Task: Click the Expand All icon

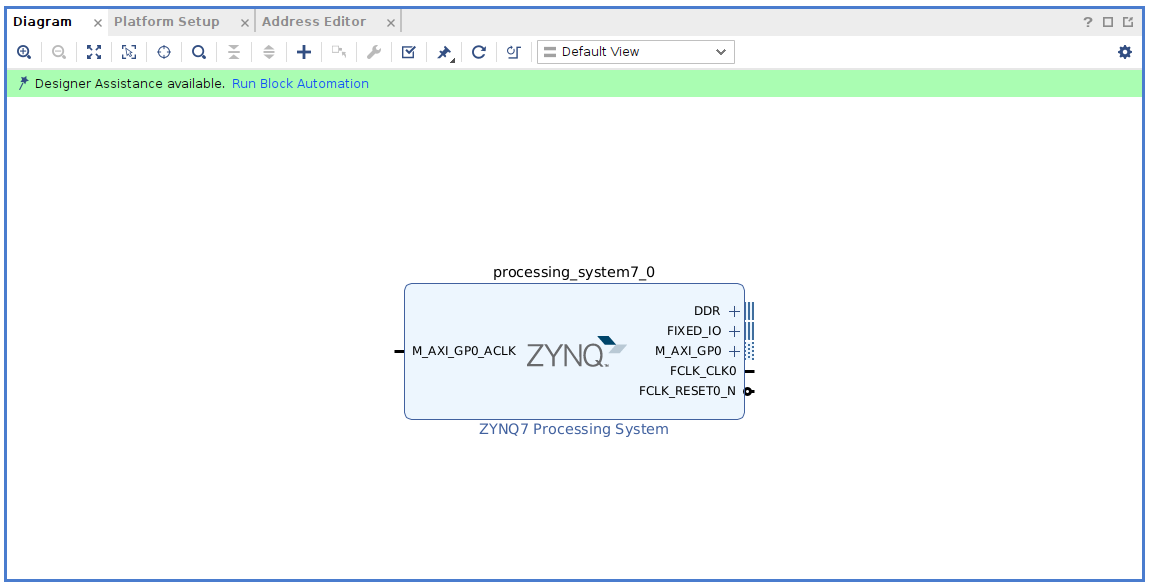Action: [269, 52]
